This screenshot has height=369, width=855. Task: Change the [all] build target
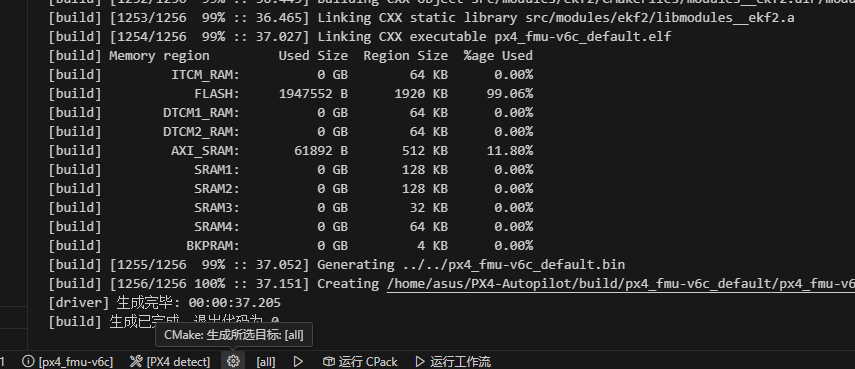click(266, 361)
